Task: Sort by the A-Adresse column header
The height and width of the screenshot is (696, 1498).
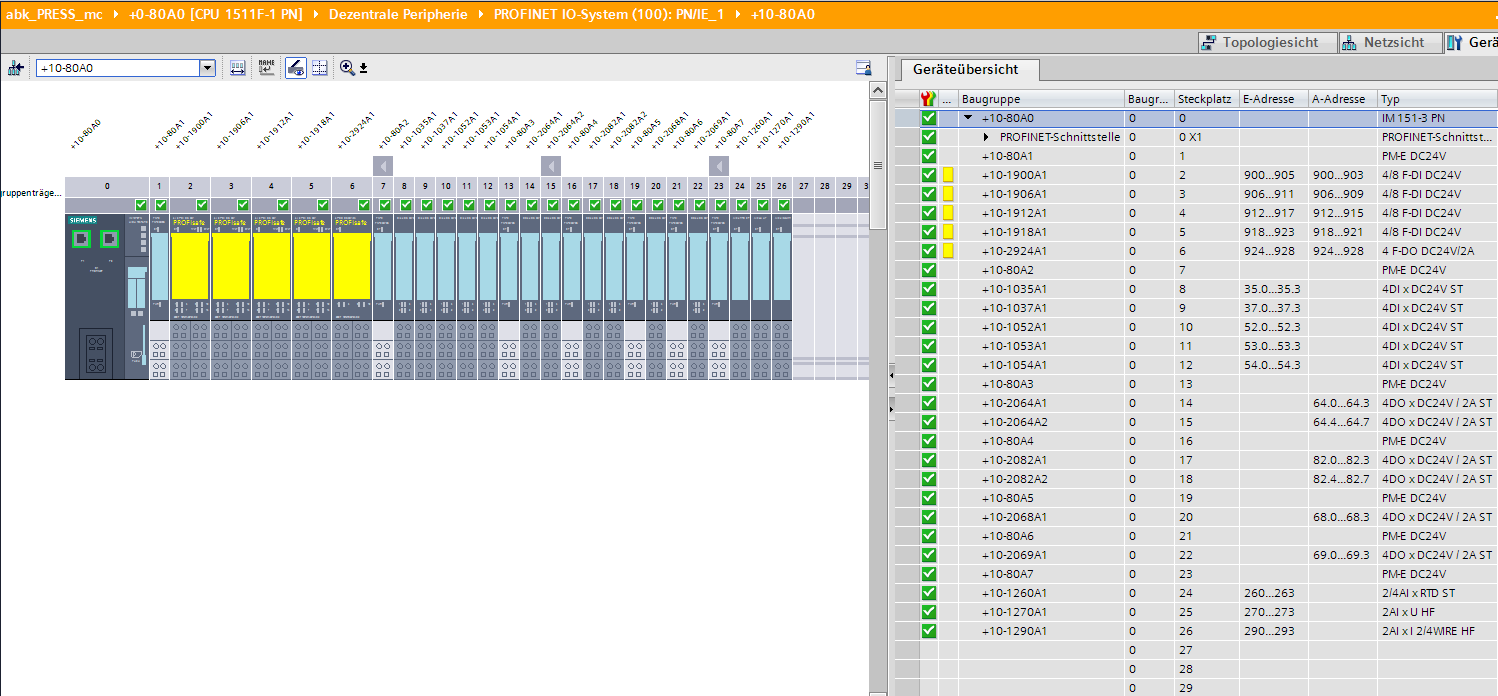Action: coord(1342,99)
